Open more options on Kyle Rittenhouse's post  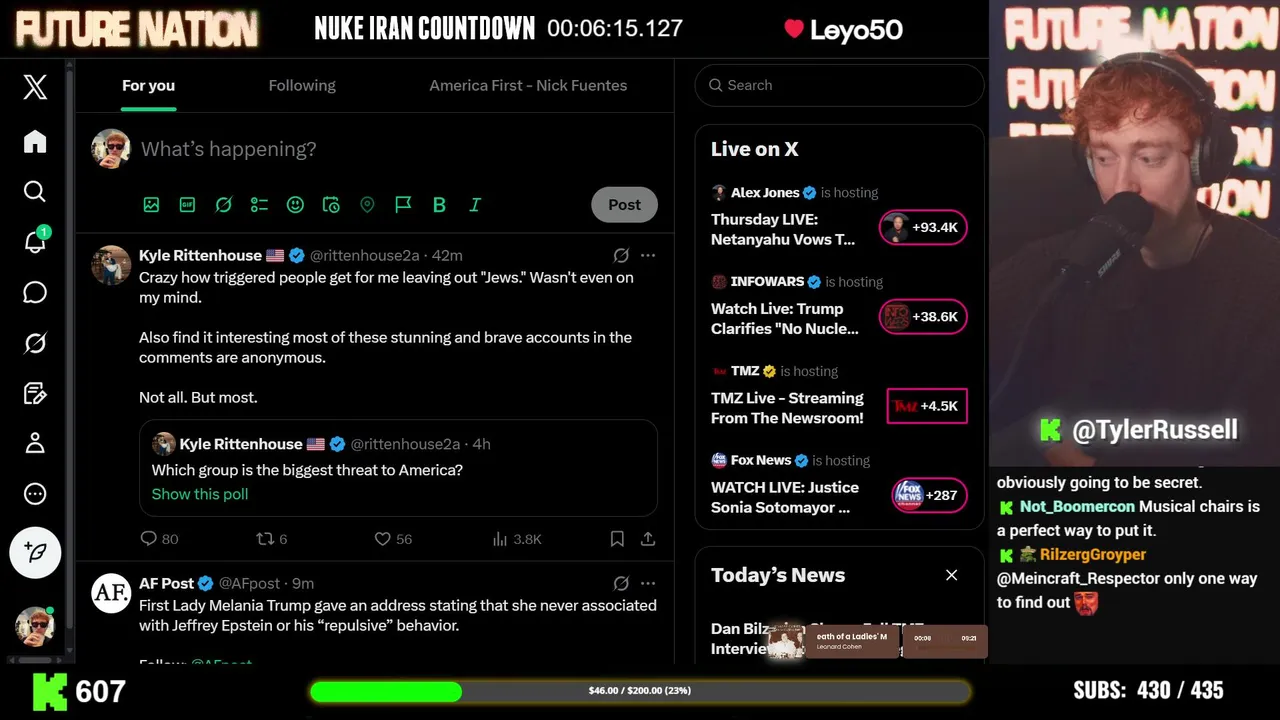[x=648, y=255]
